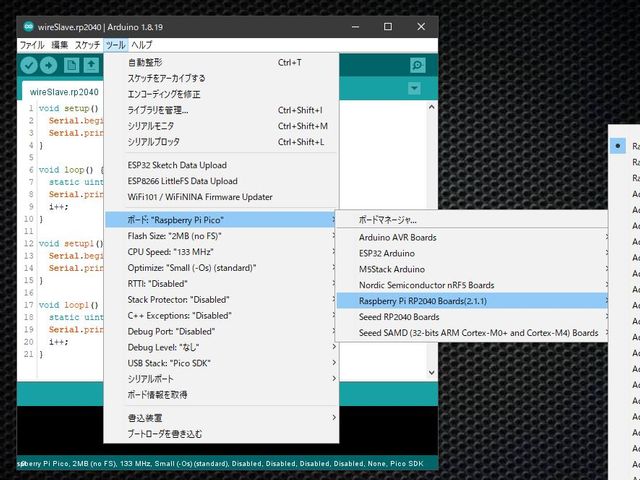
Task: Open シリアルモニタ from the menu
Action: pyautogui.click(x=221, y=126)
